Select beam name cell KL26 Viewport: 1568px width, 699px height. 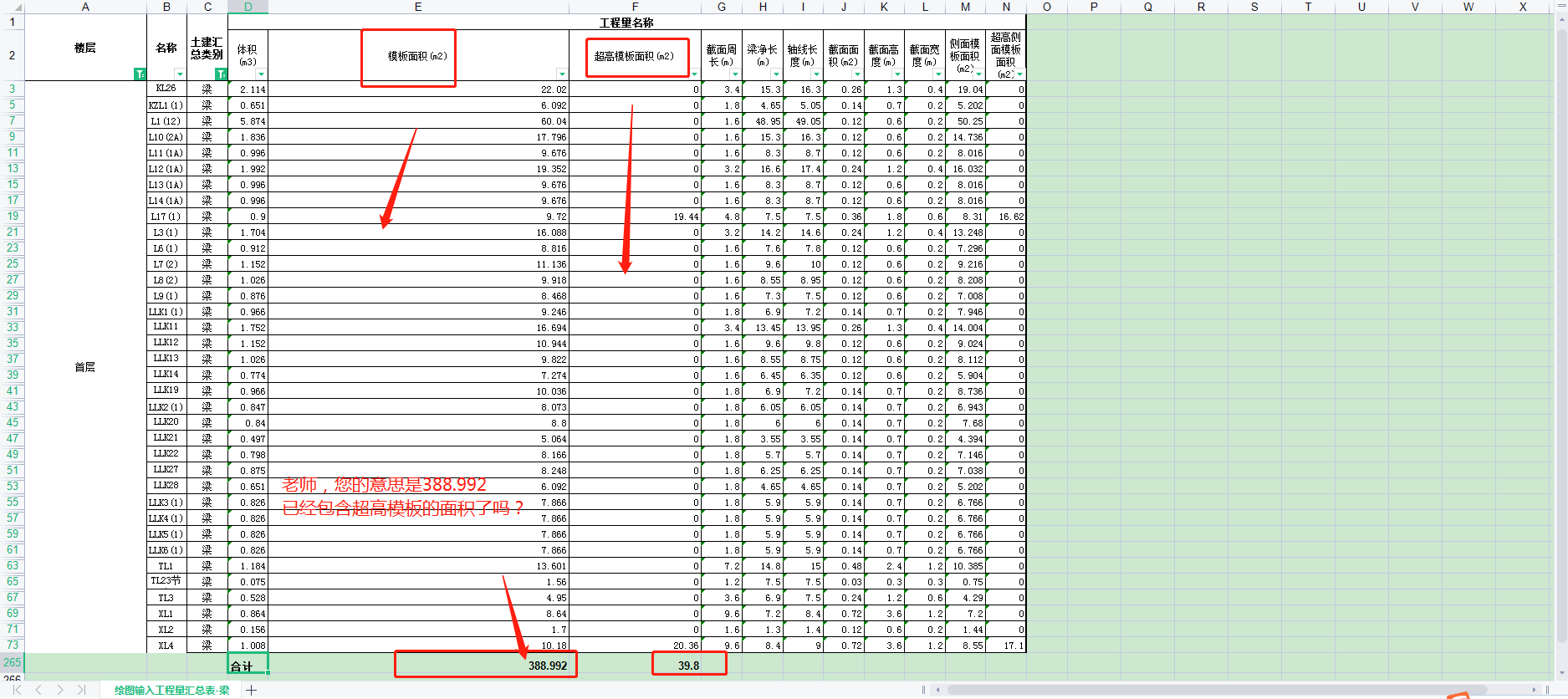tap(166, 89)
